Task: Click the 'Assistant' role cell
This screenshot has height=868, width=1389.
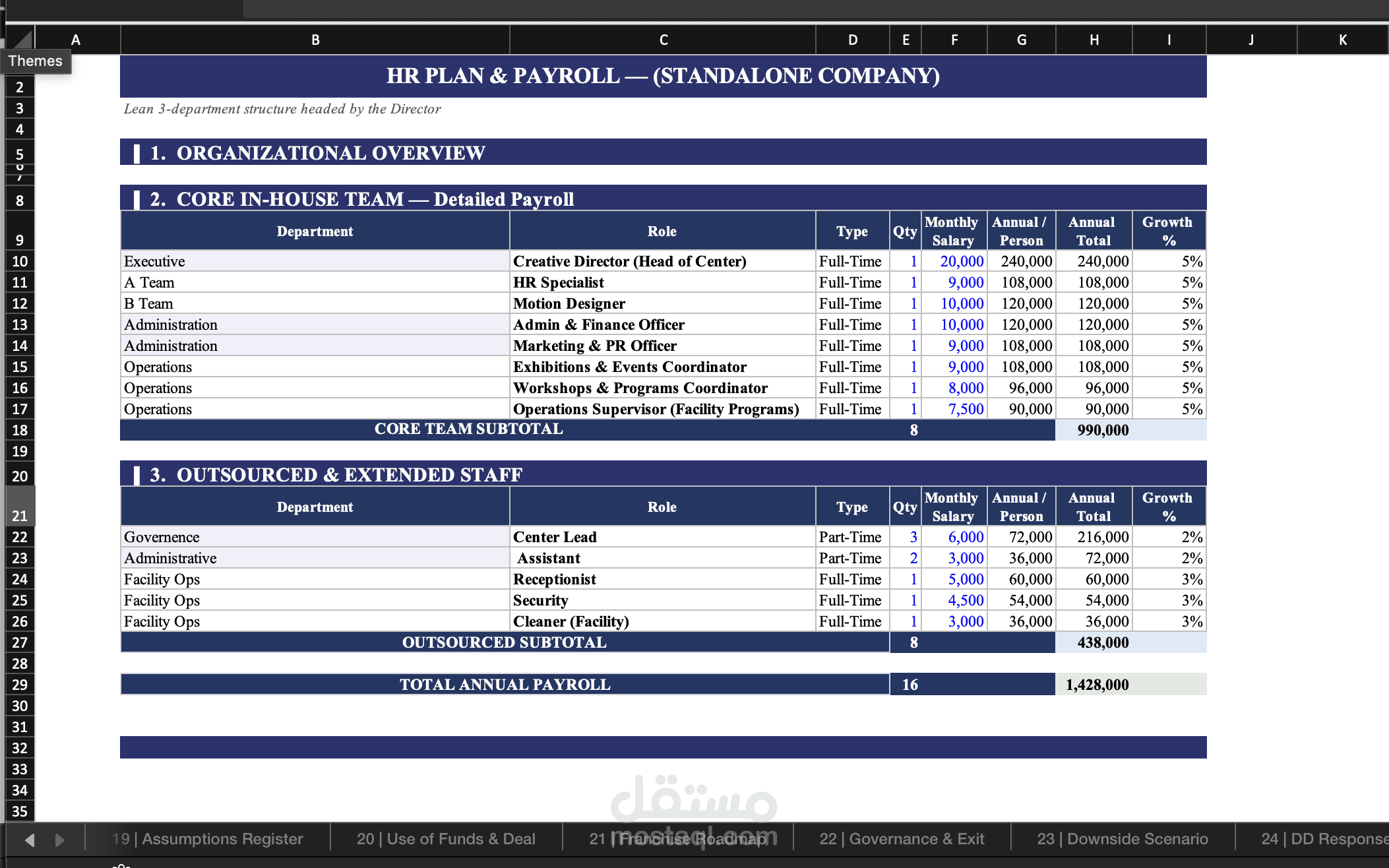Action: [x=663, y=558]
